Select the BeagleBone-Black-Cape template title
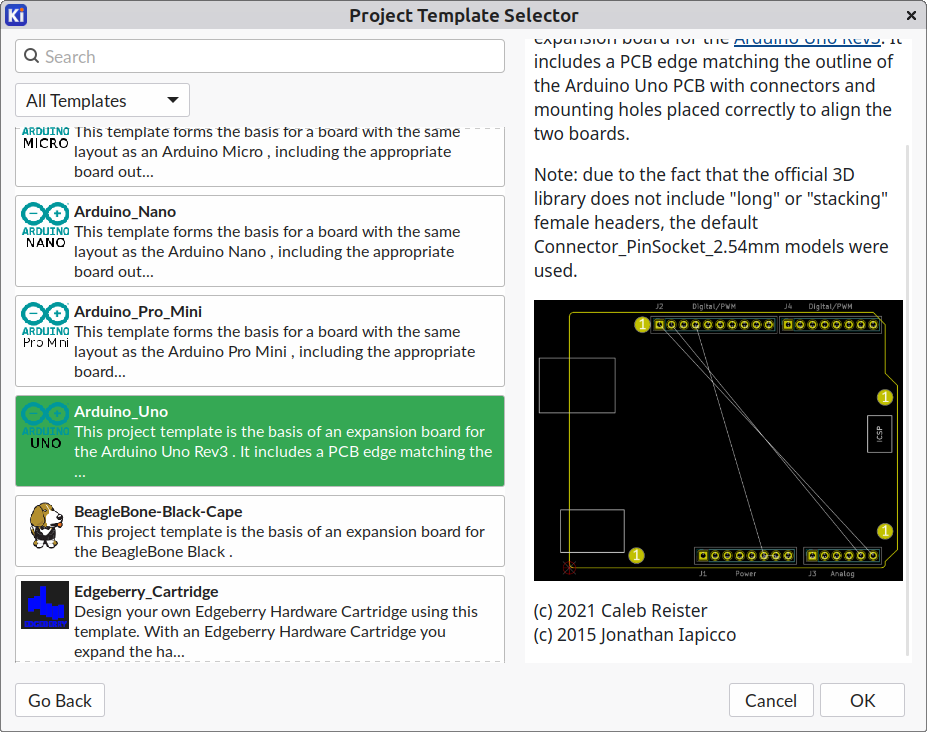927x732 pixels. (158, 511)
